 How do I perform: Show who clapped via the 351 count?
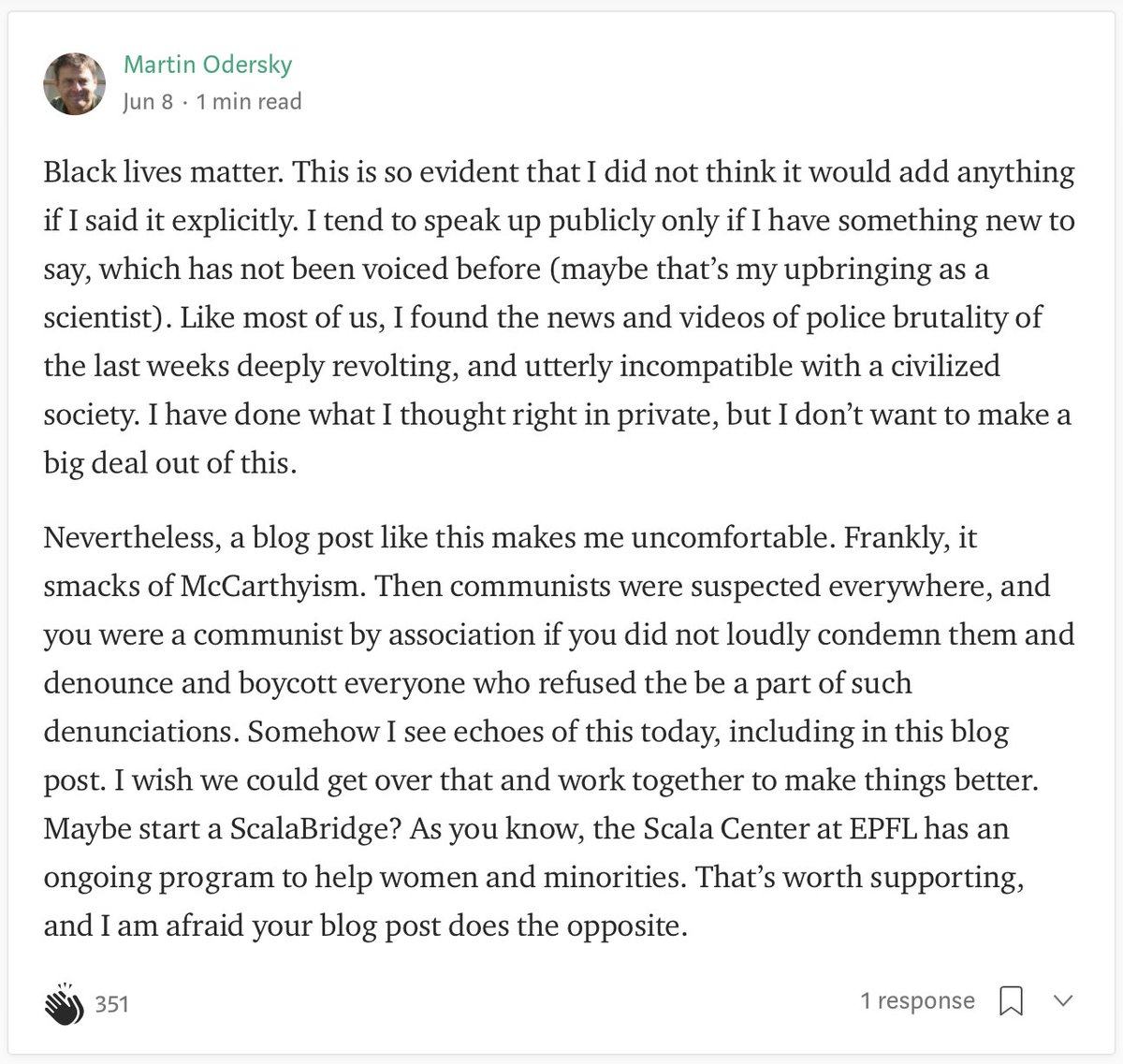pos(112,1004)
